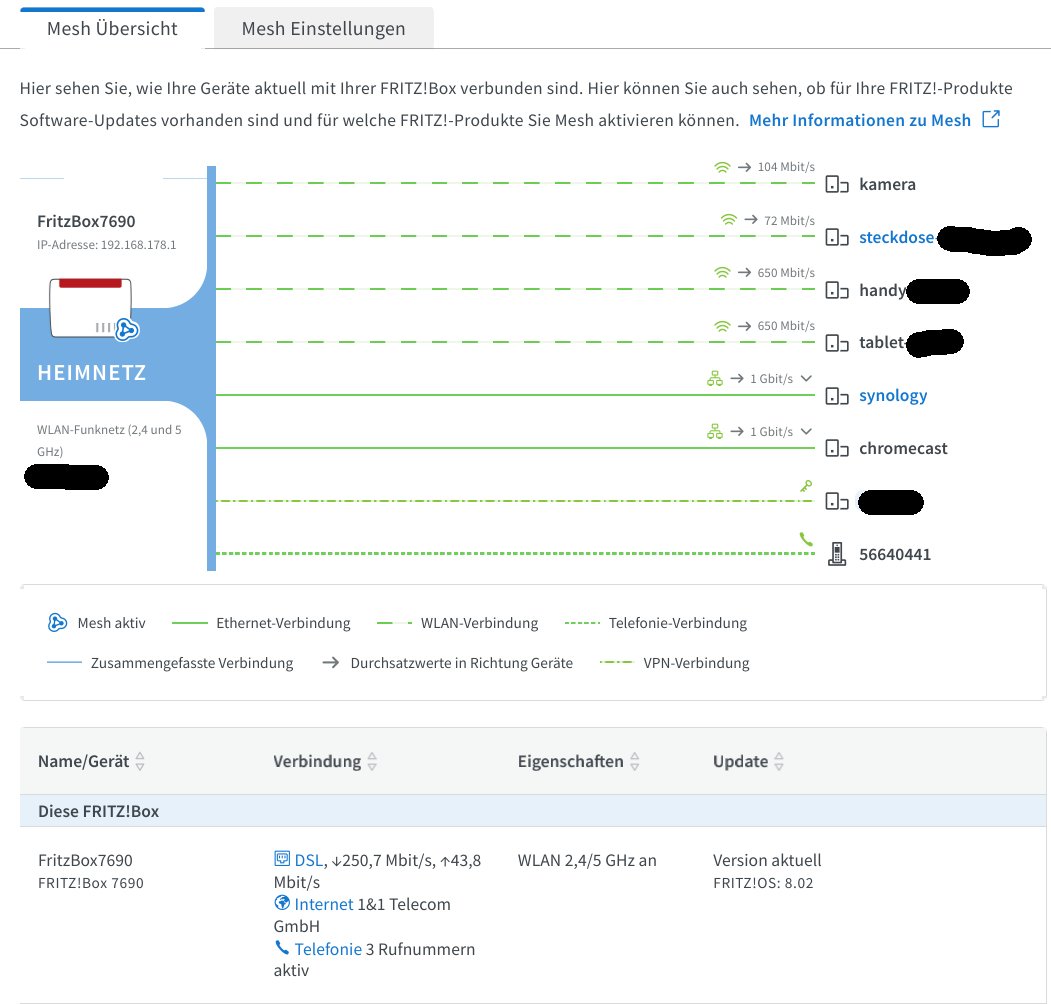Switch to the Mesh Einstellungen tab

(x=323, y=28)
